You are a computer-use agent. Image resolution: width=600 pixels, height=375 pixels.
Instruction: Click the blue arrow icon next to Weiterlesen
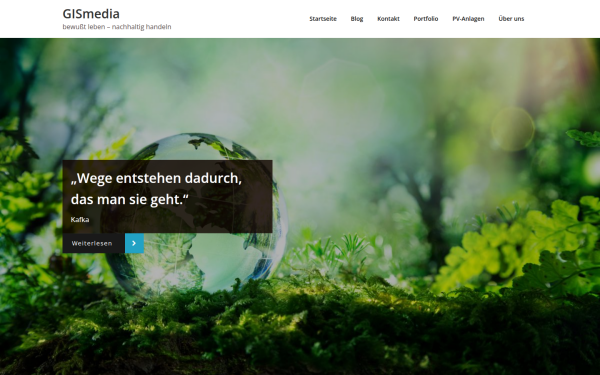pyautogui.click(x=134, y=243)
